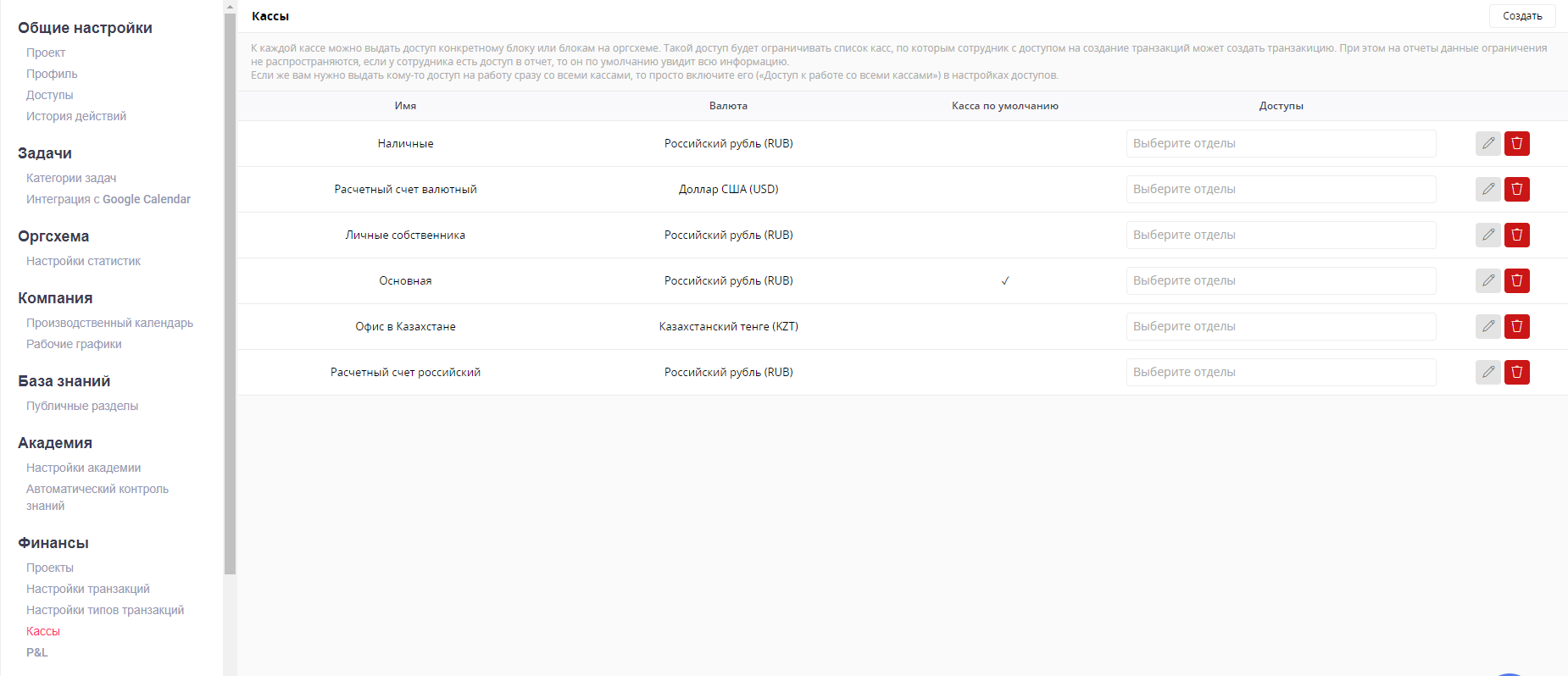
Task: Edit the Основная cash register
Action: pyautogui.click(x=1487, y=280)
